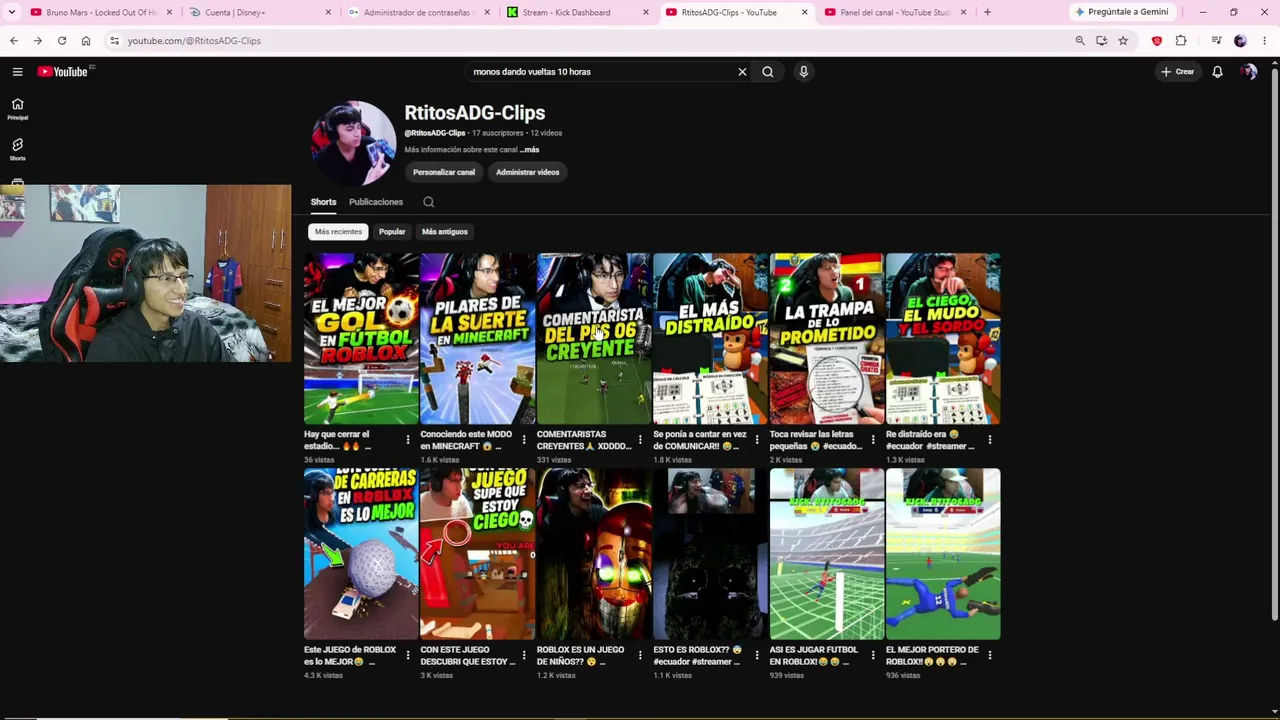
Task: Open YouTube notifications bell
Action: (1217, 72)
